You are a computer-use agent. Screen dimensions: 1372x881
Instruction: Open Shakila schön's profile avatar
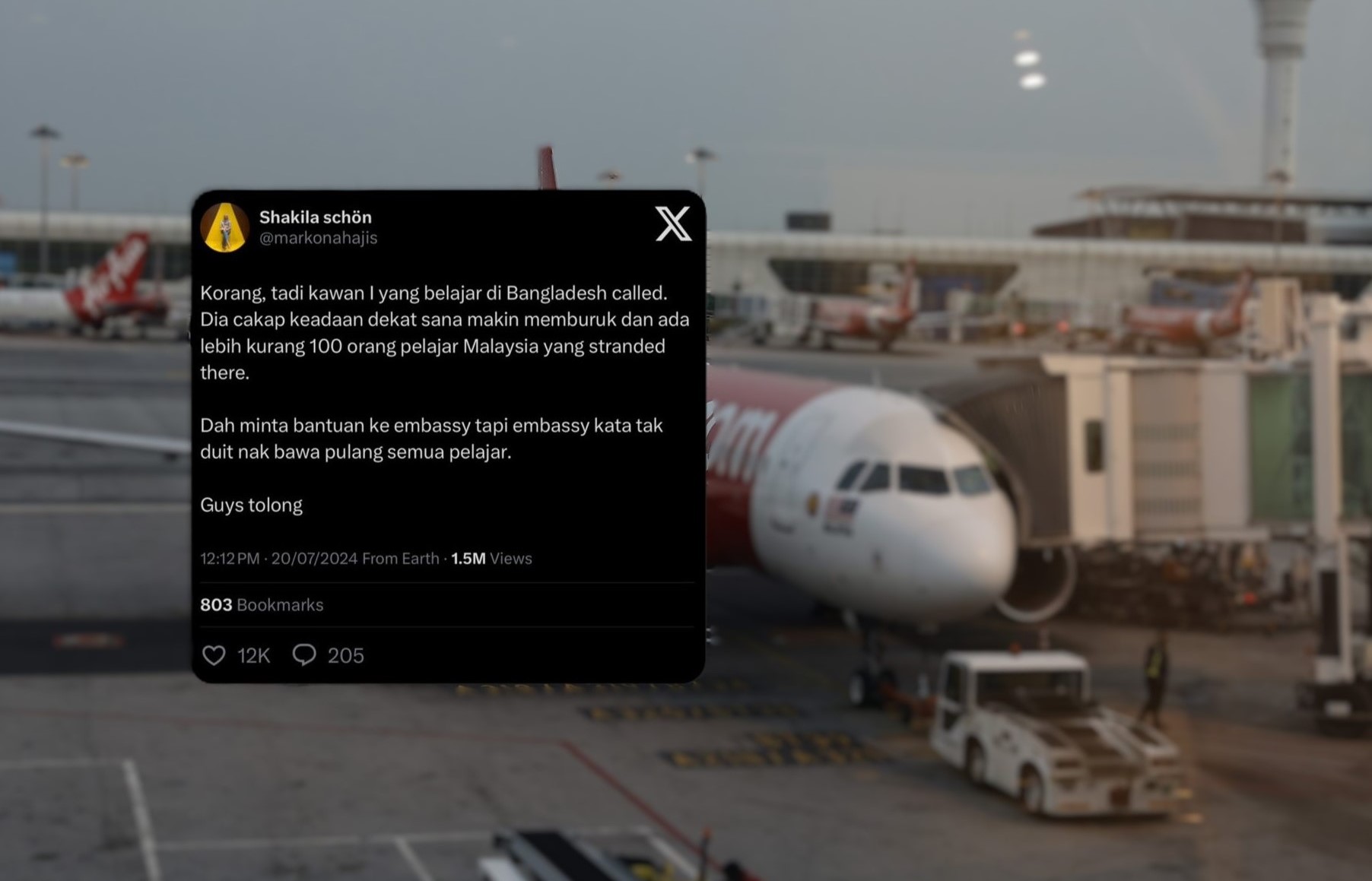(x=224, y=227)
